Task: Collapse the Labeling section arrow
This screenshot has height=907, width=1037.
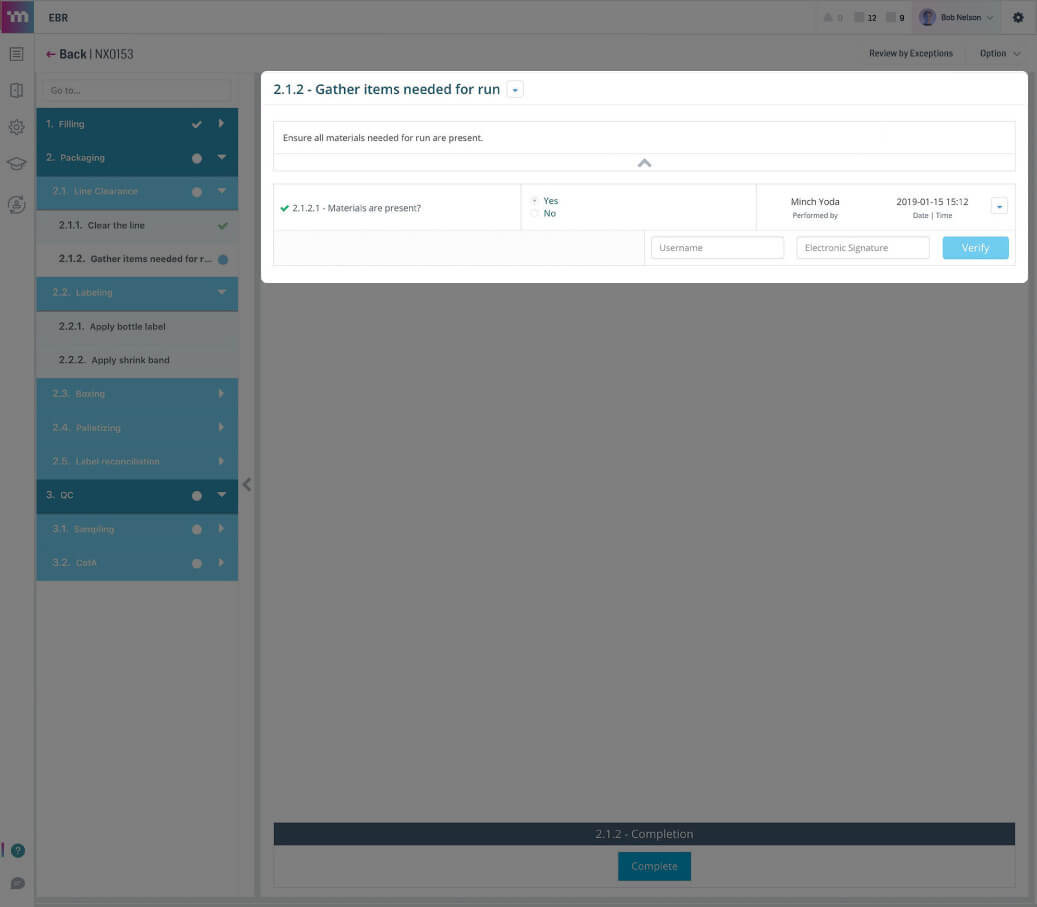Action: coord(222,292)
